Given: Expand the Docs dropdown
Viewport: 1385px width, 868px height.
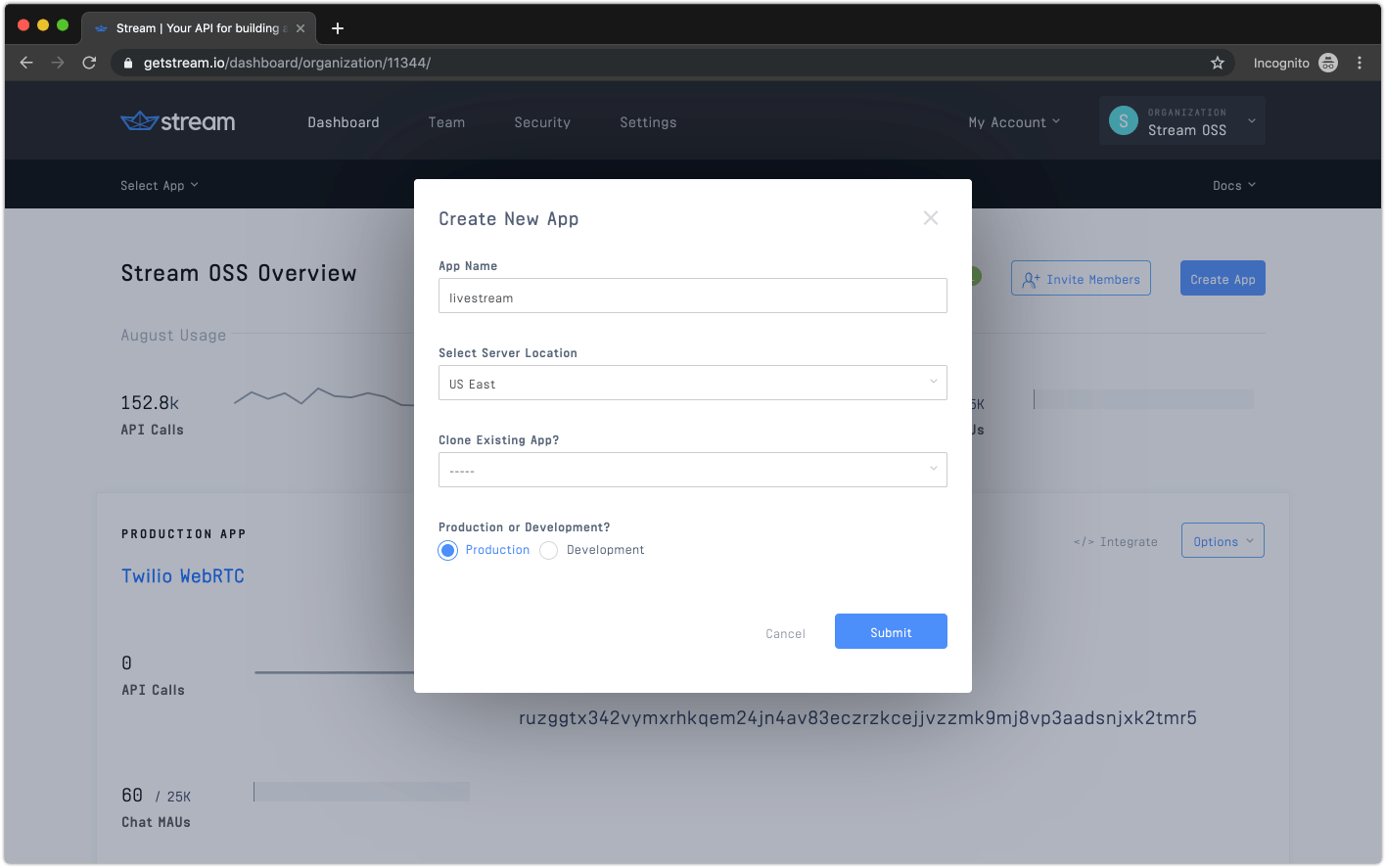Looking at the screenshot, I should [x=1234, y=186].
